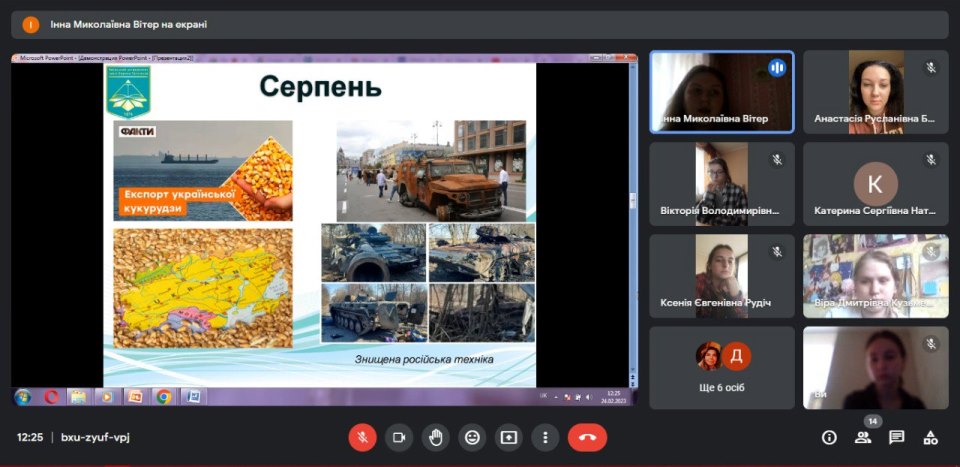The height and width of the screenshot is (467, 960).
Task: Expand the 'Ще 6 осіб' tile
Action: [722, 368]
